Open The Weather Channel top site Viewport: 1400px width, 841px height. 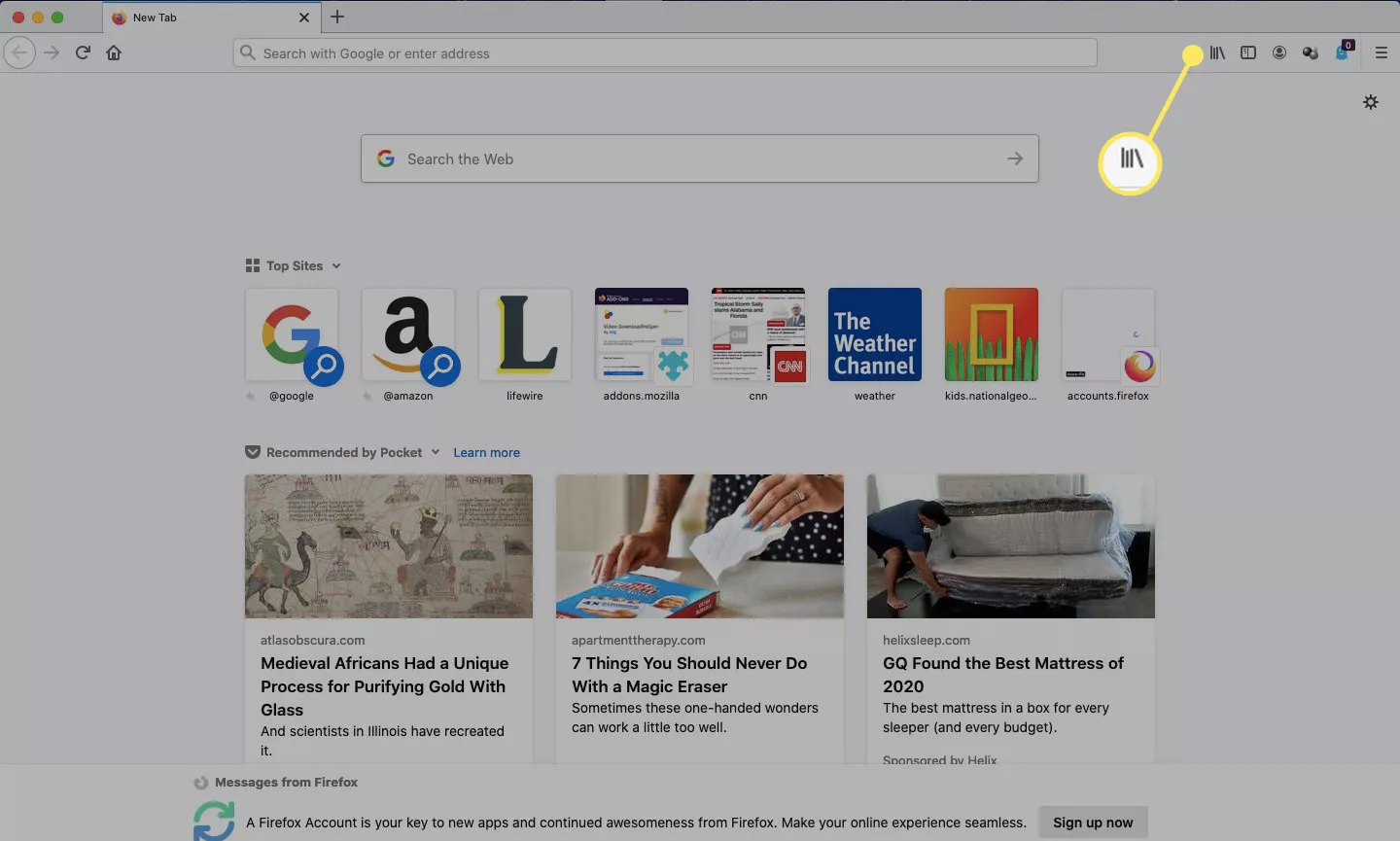pyautogui.click(x=874, y=335)
